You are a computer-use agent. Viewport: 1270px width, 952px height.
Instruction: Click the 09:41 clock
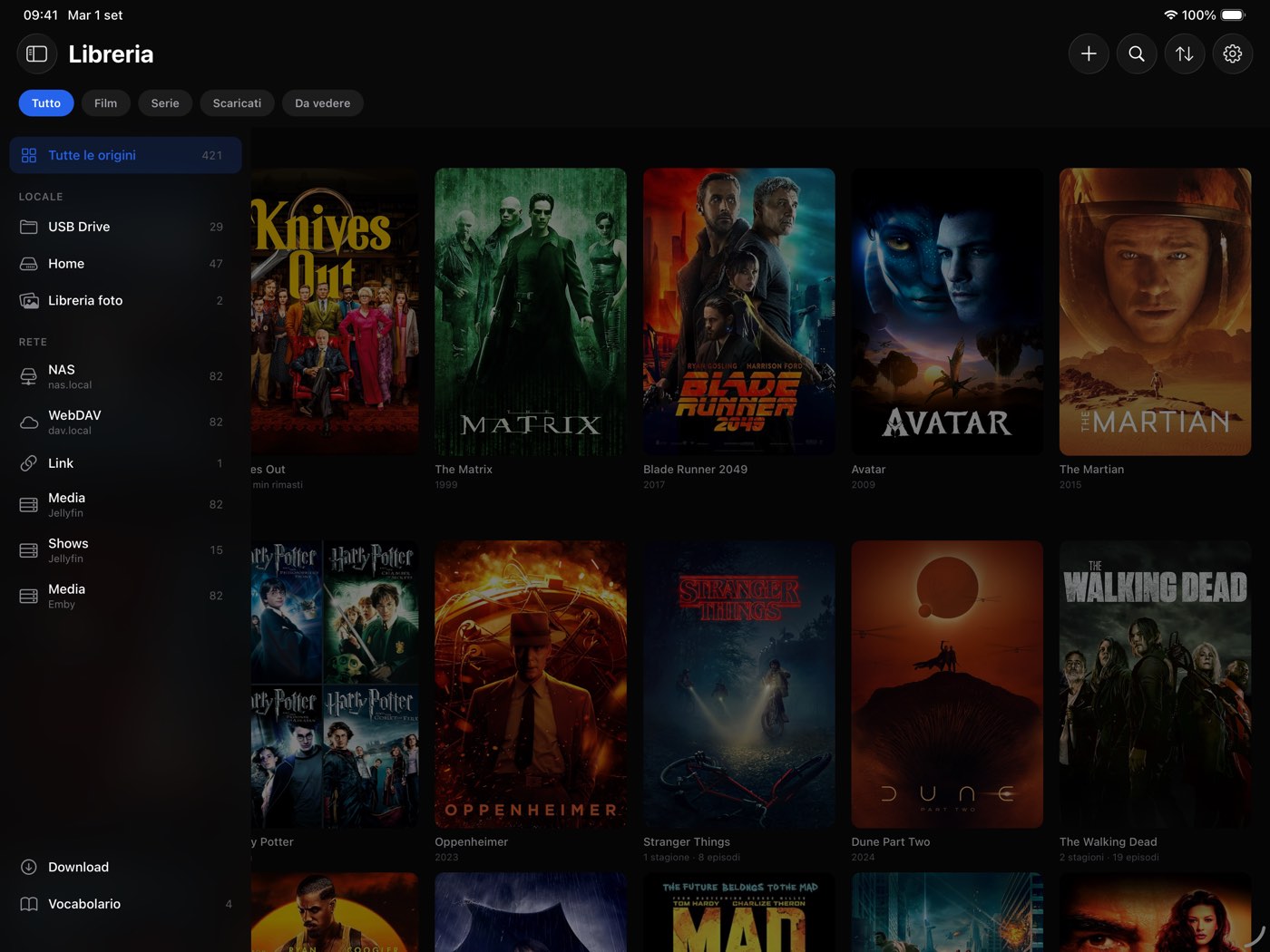pos(41,15)
